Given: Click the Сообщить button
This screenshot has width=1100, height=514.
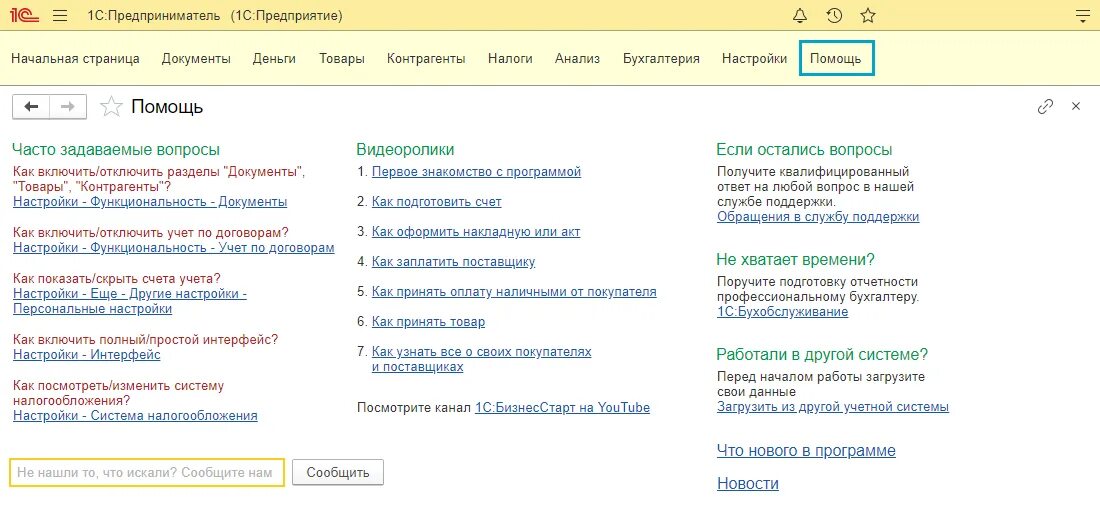Looking at the screenshot, I should coord(337,473).
